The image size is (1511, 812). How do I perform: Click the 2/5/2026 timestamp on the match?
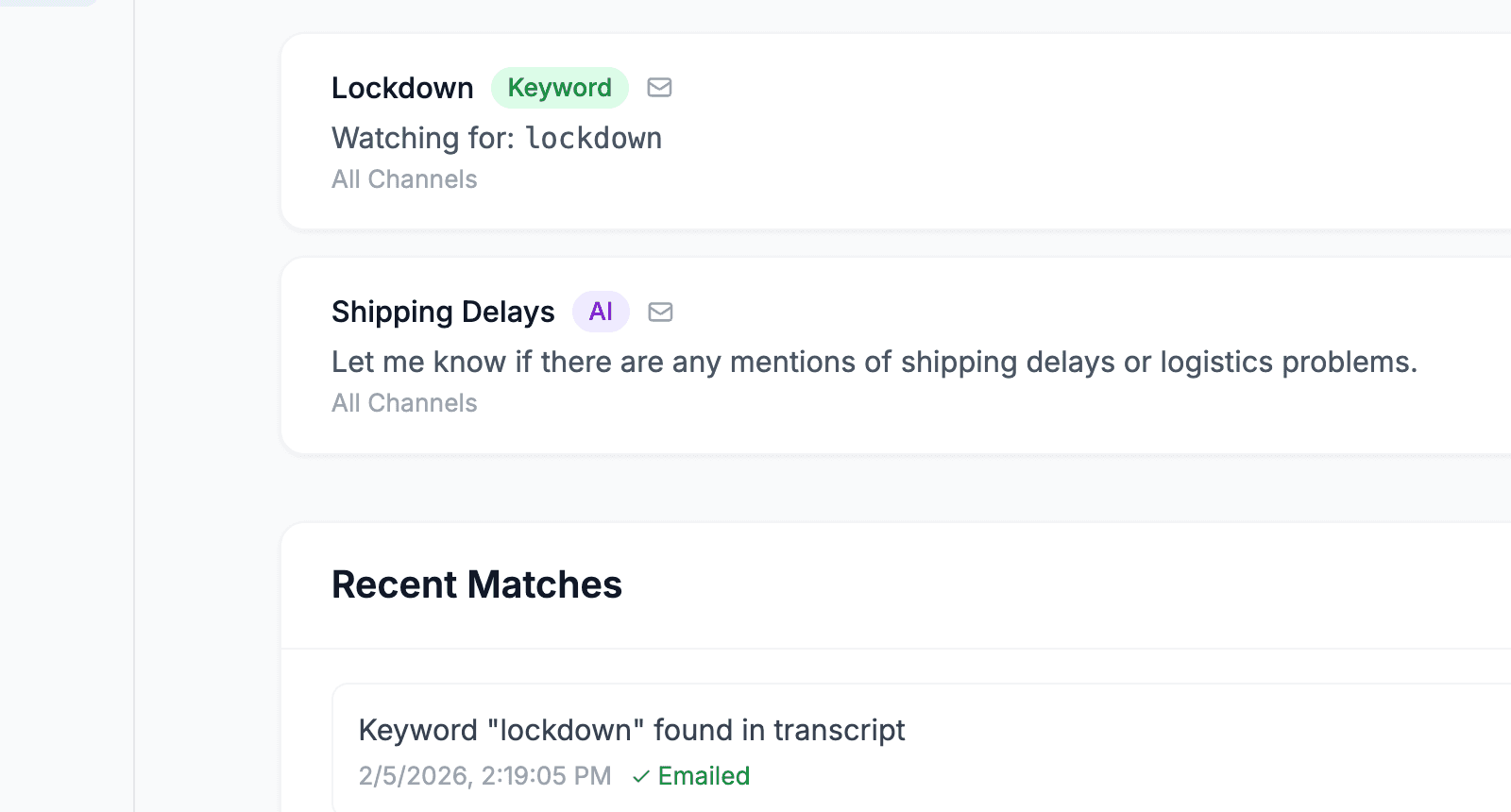(x=484, y=776)
